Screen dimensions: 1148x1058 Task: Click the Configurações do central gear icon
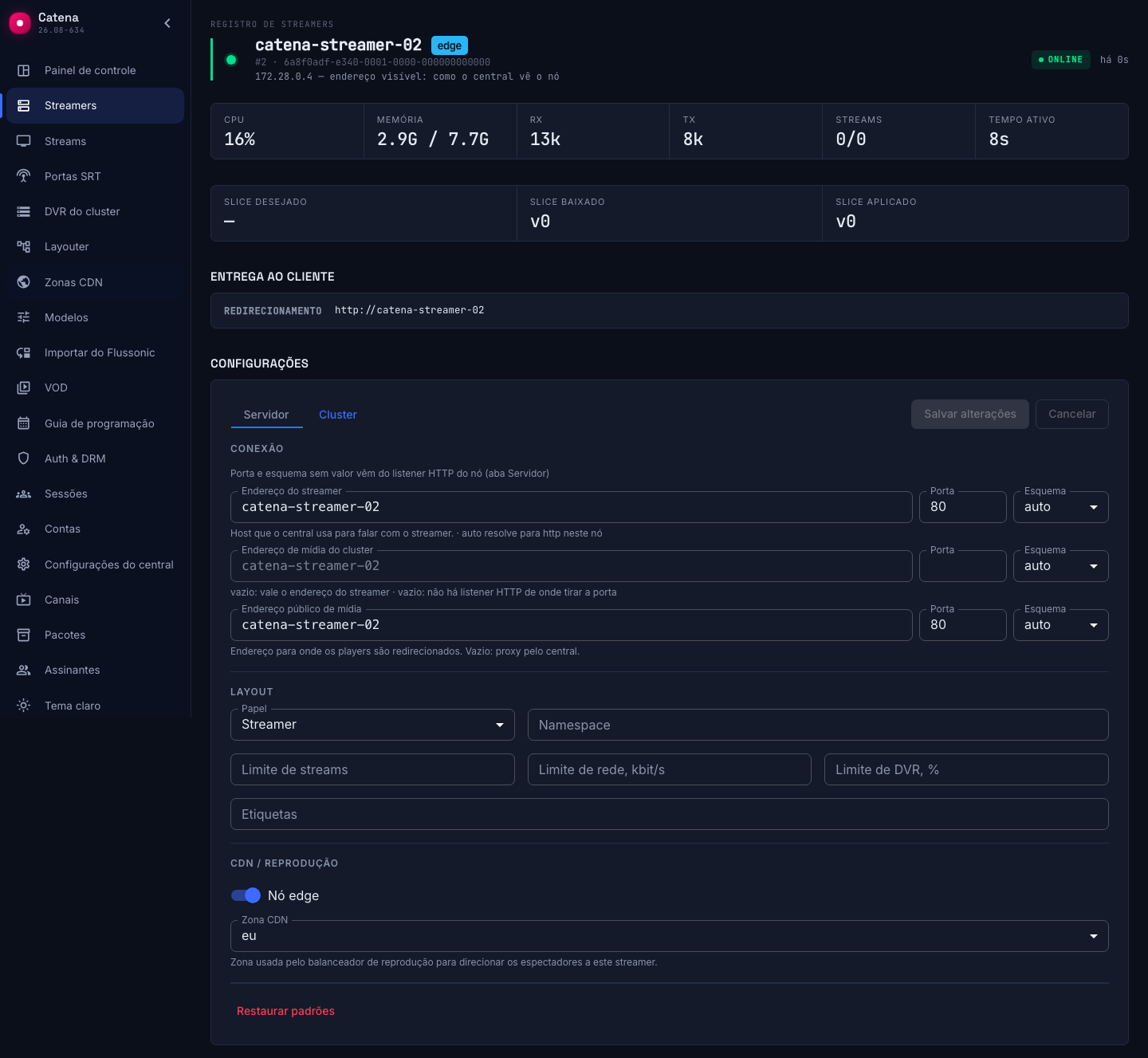tap(24, 564)
